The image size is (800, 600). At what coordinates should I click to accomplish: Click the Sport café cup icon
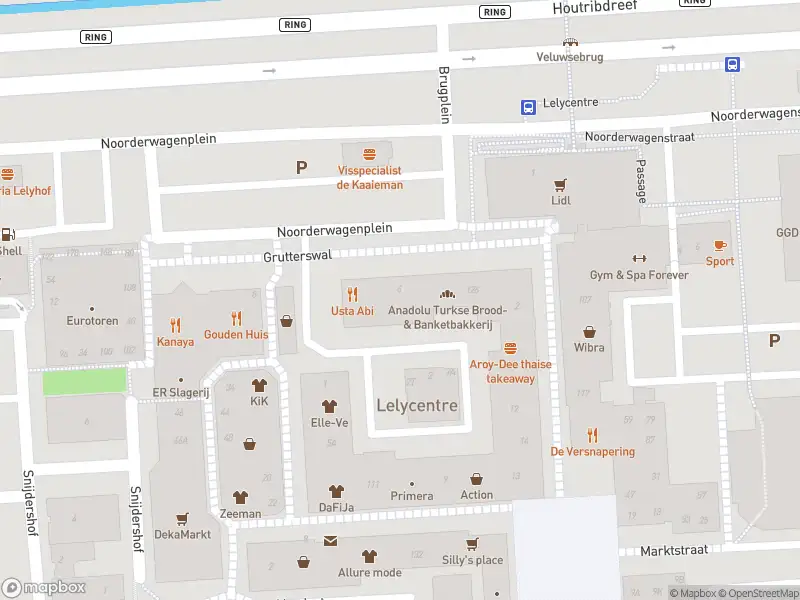pyautogui.click(x=719, y=245)
